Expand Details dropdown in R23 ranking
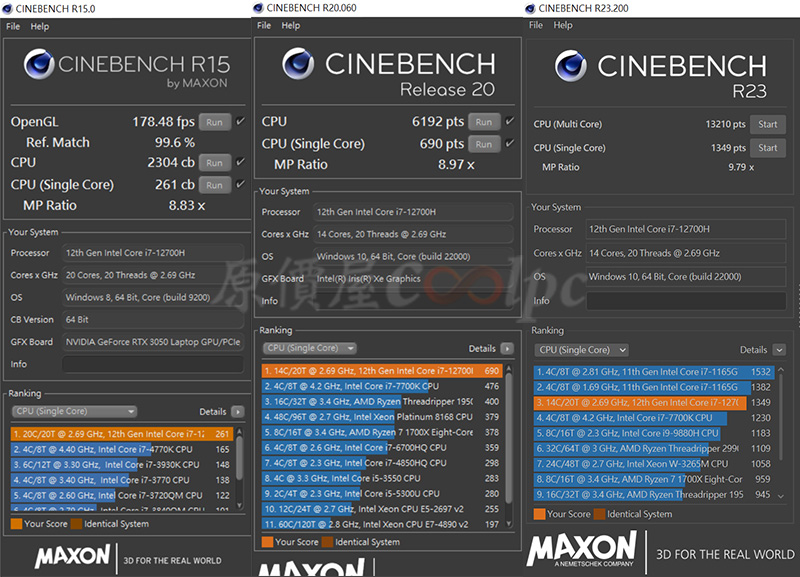Image resolution: width=800 pixels, height=577 pixels. coord(779,350)
